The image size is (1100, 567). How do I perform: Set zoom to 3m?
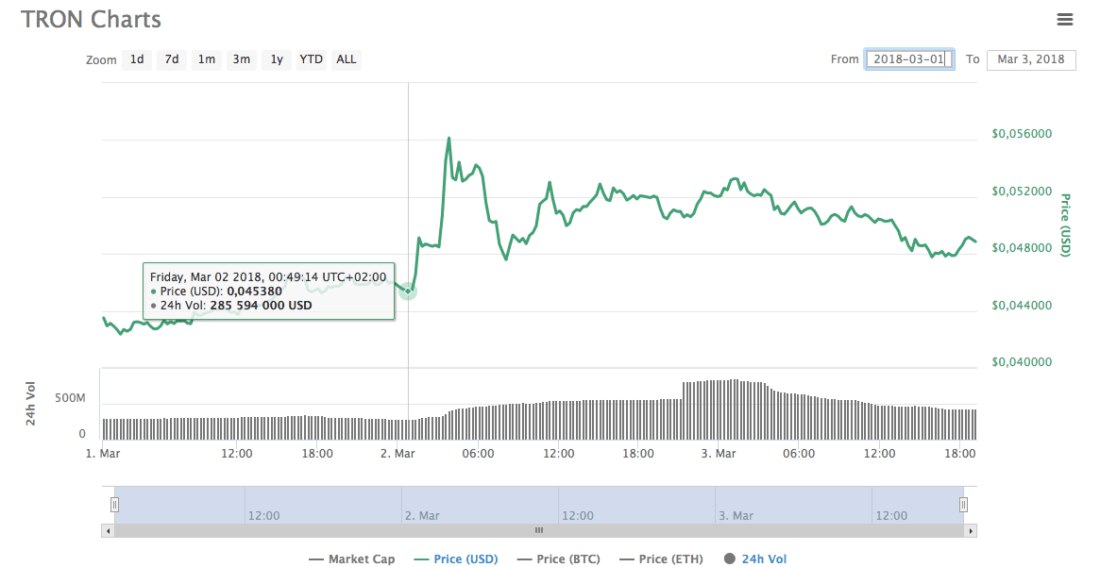pyautogui.click(x=241, y=60)
